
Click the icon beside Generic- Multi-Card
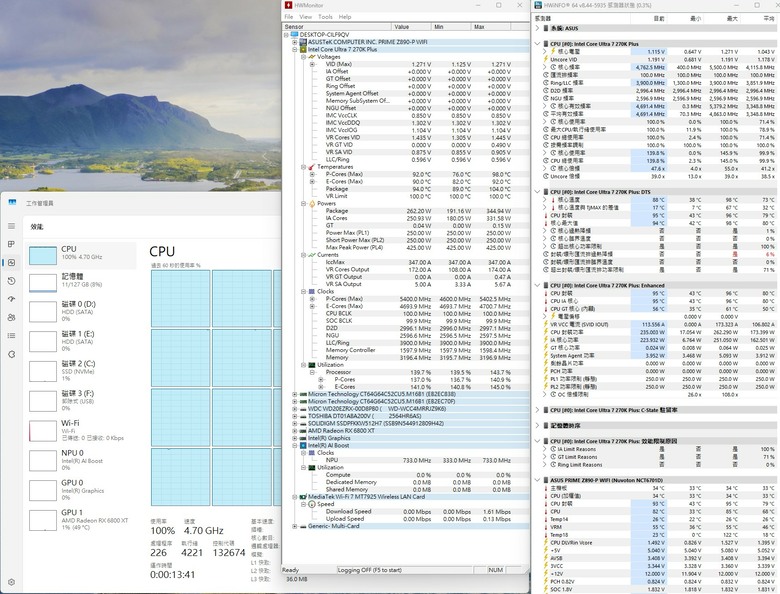303,526
